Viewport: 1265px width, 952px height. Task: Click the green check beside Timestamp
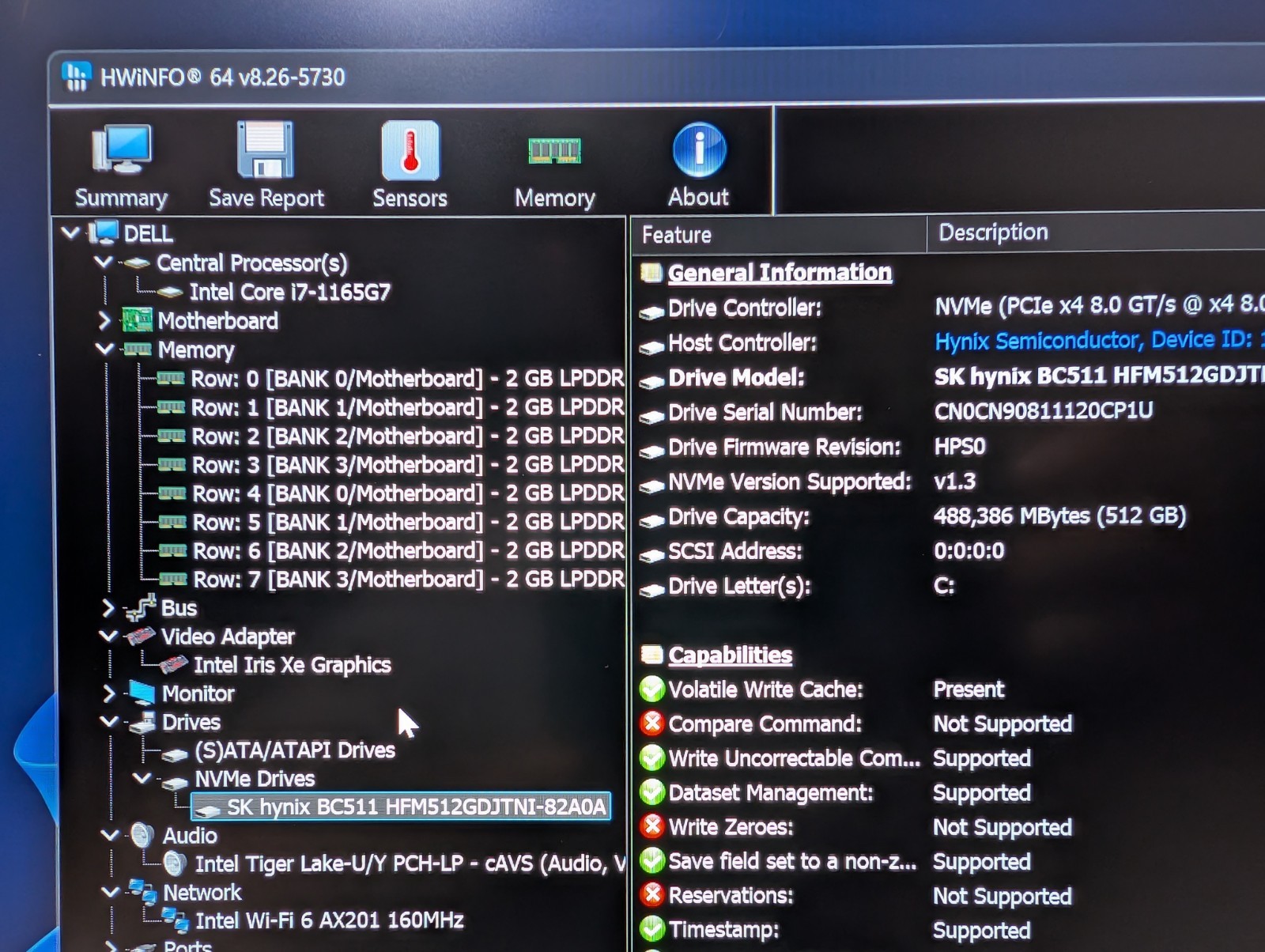[651, 929]
